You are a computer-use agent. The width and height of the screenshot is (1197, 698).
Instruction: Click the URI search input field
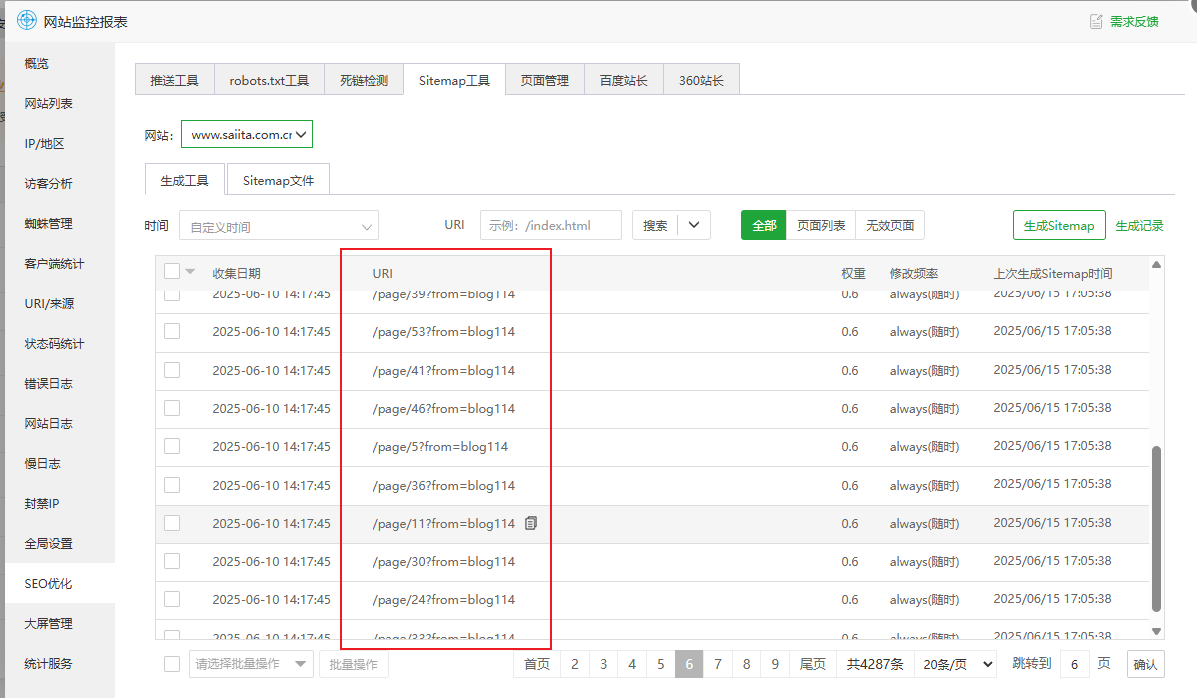(550, 225)
